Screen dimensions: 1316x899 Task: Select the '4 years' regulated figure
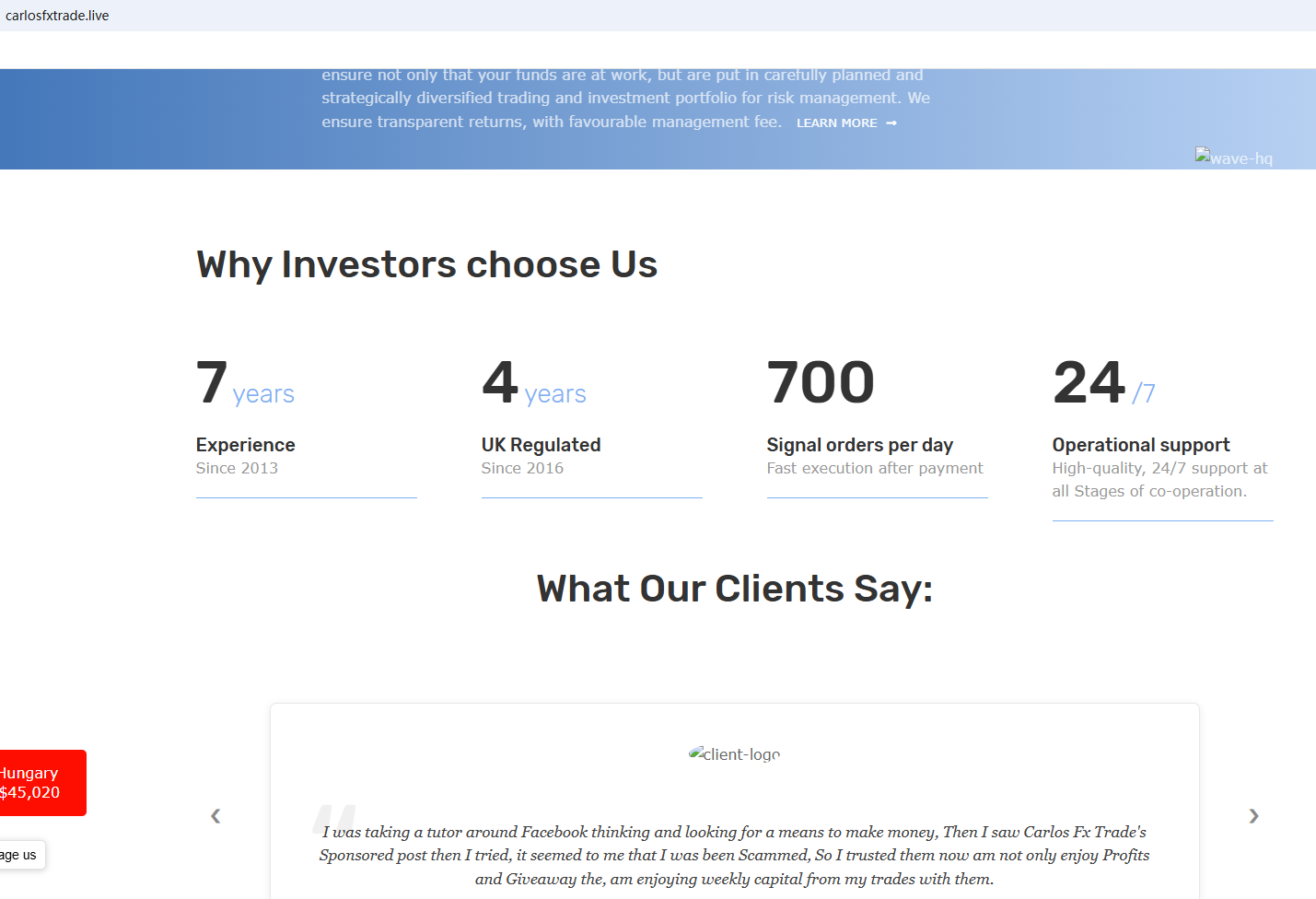[534, 383]
